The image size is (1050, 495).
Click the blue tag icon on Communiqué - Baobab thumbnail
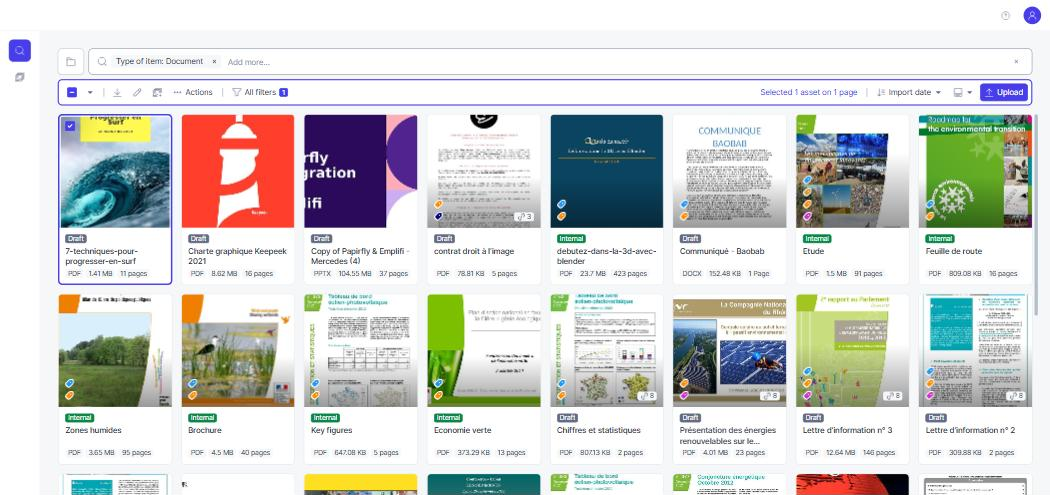684,204
